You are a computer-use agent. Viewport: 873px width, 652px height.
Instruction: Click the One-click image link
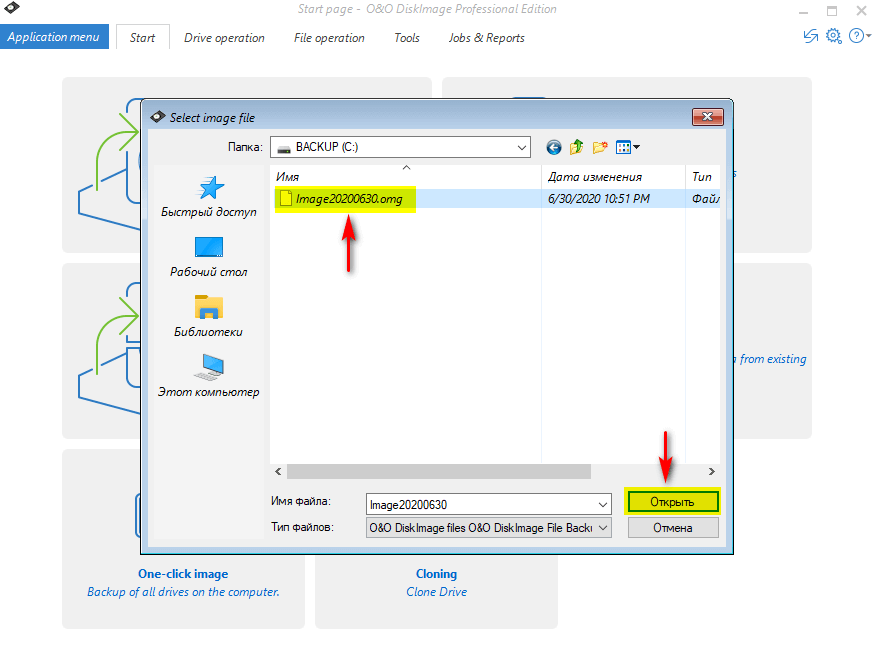click(x=183, y=573)
